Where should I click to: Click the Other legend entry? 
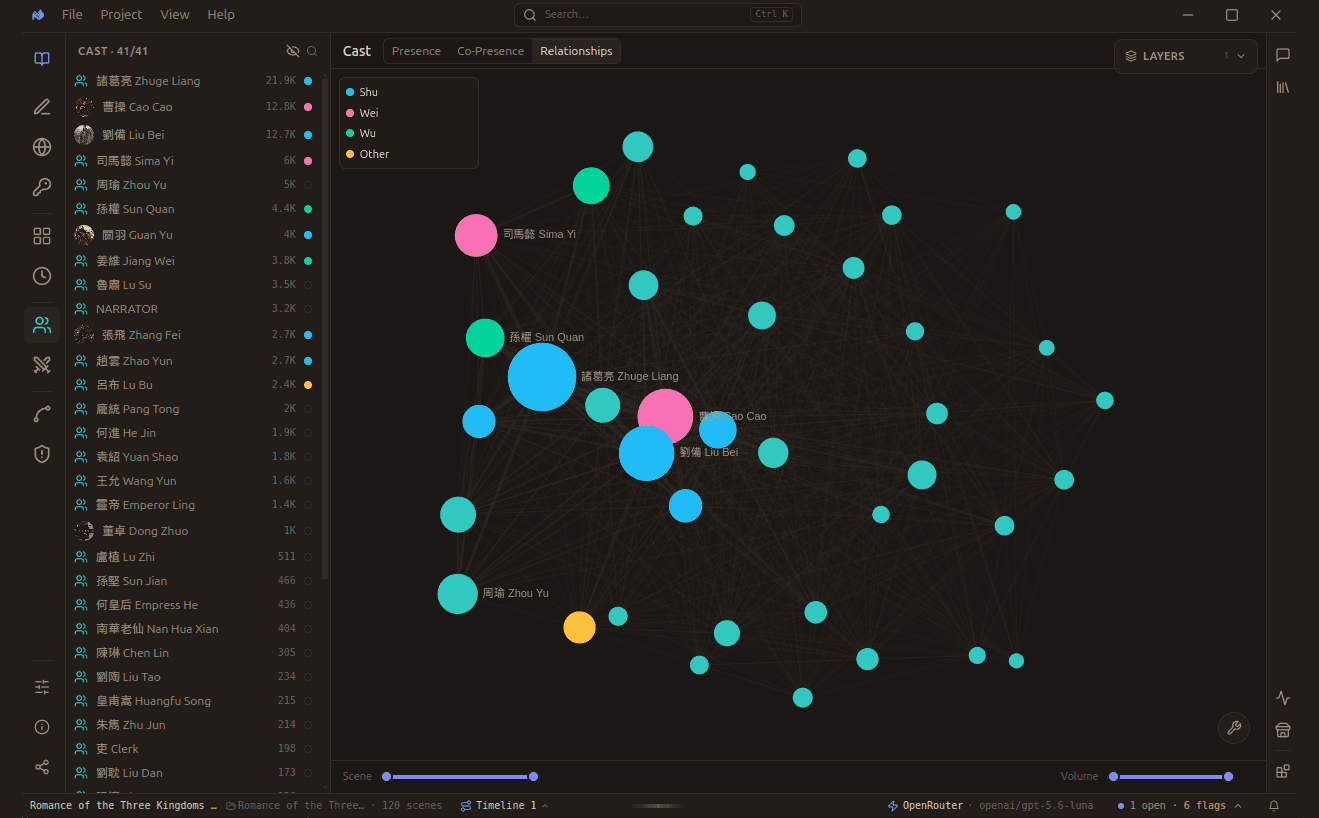click(x=367, y=154)
